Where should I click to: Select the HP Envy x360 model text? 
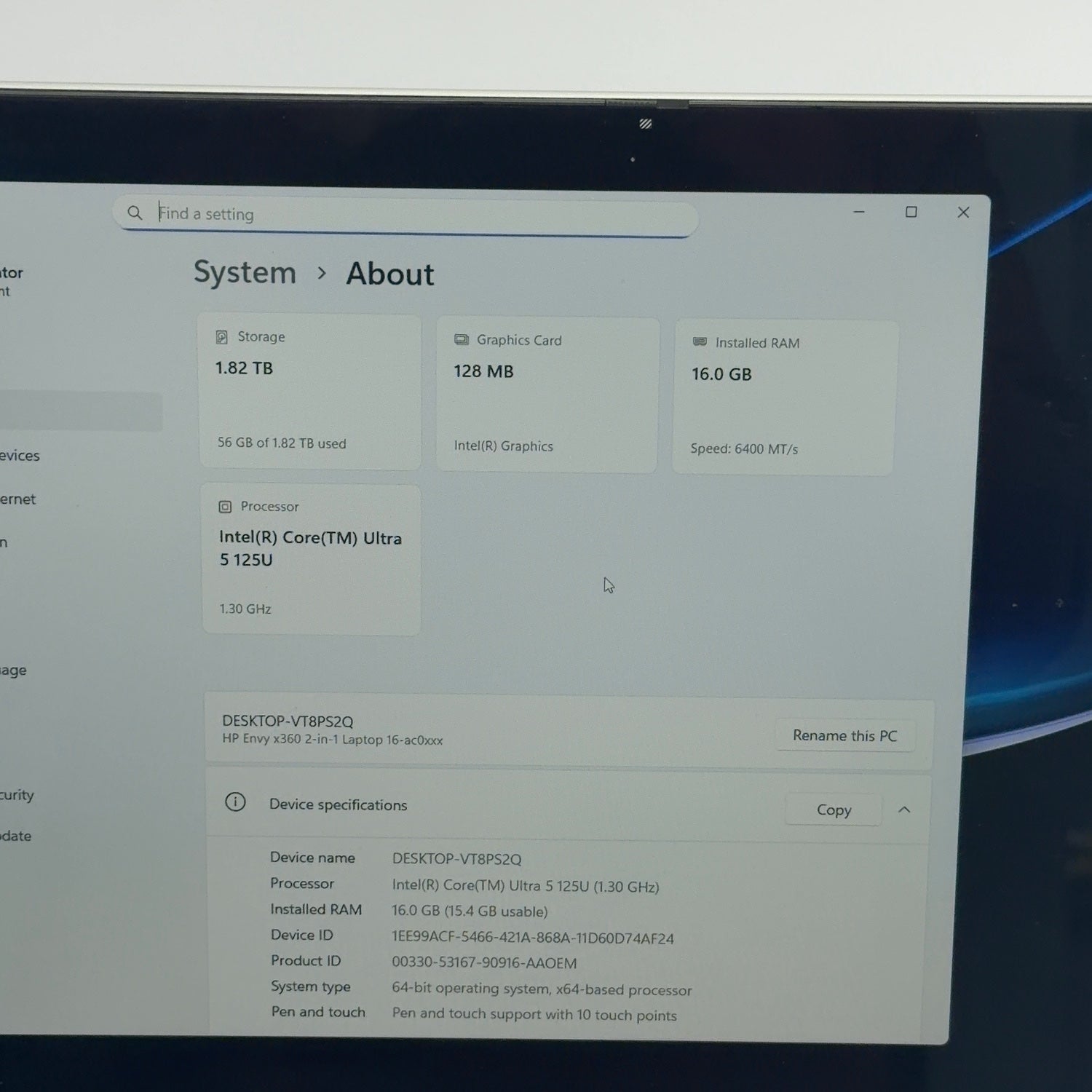333,740
